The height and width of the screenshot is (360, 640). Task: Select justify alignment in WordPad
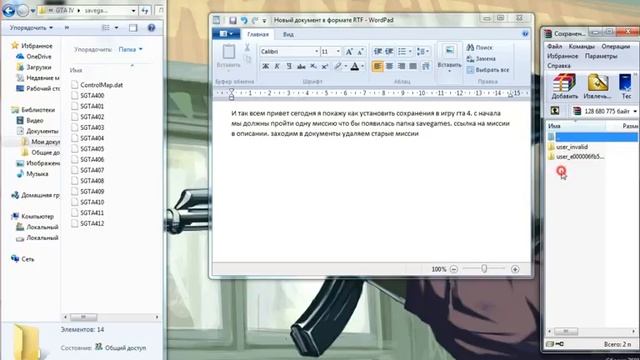(413, 66)
